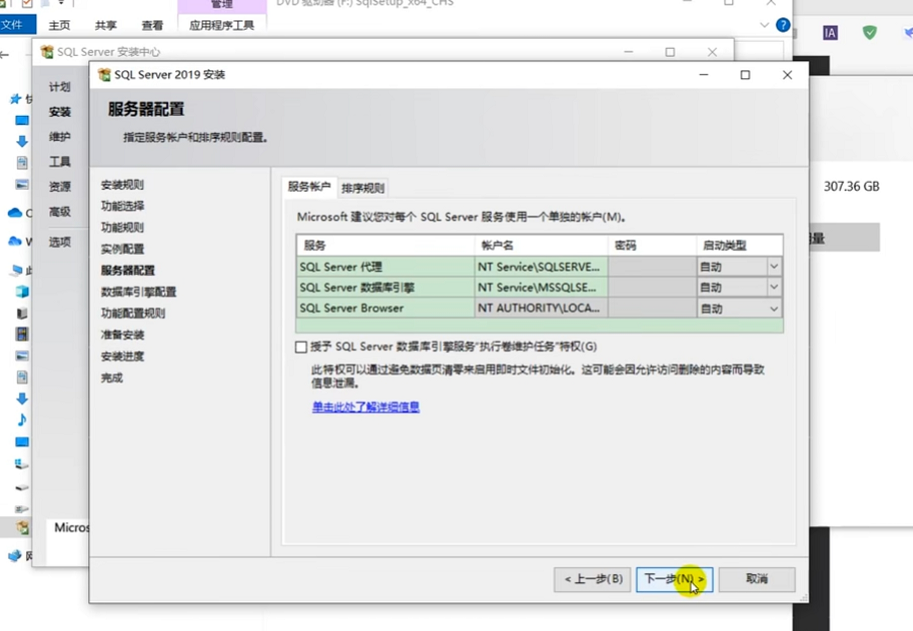The width and height of the screenshot is (913, 631).
Task: Click the 下一步(N) button
Action: (x=674, y=579)
